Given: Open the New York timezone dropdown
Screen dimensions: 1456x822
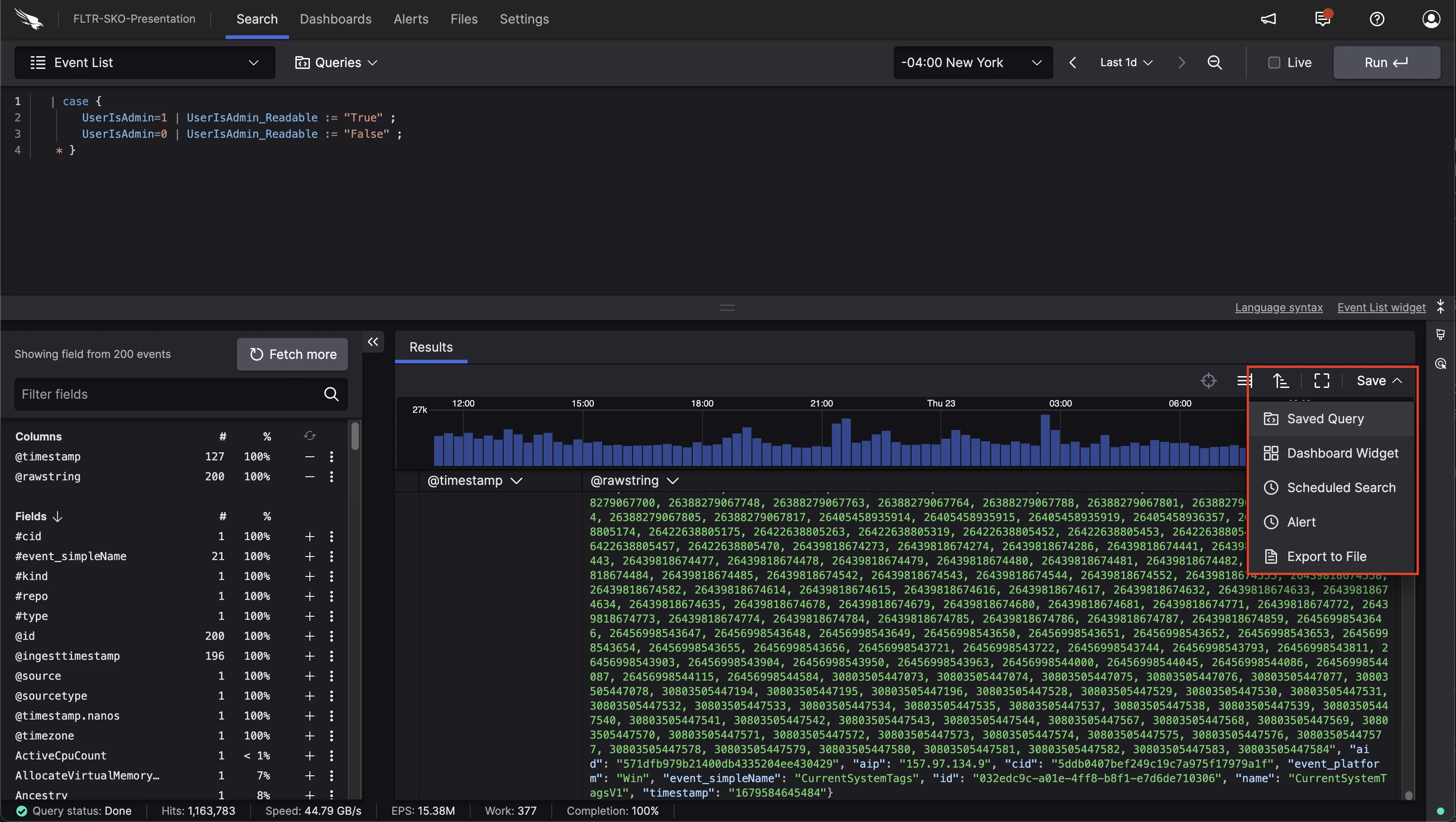Looking at the screenshot, I should (x=973, y=62).
